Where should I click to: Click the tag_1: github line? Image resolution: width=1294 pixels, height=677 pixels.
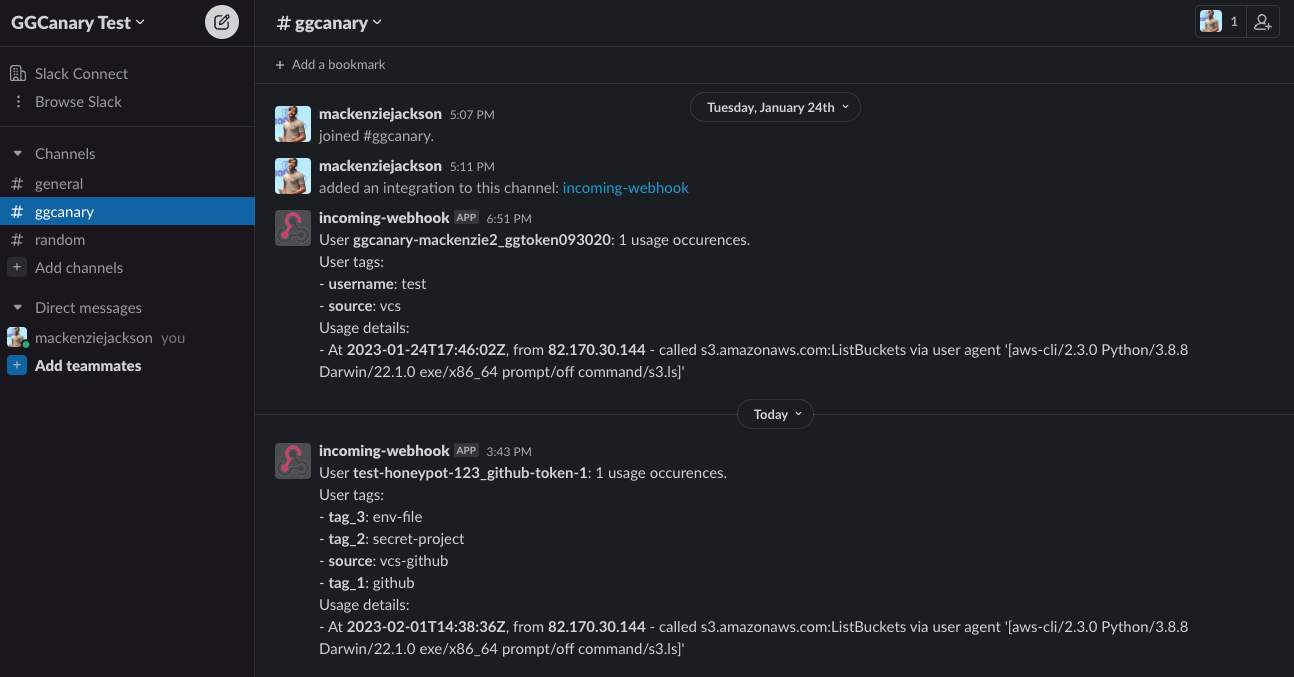tap(367, 583)
